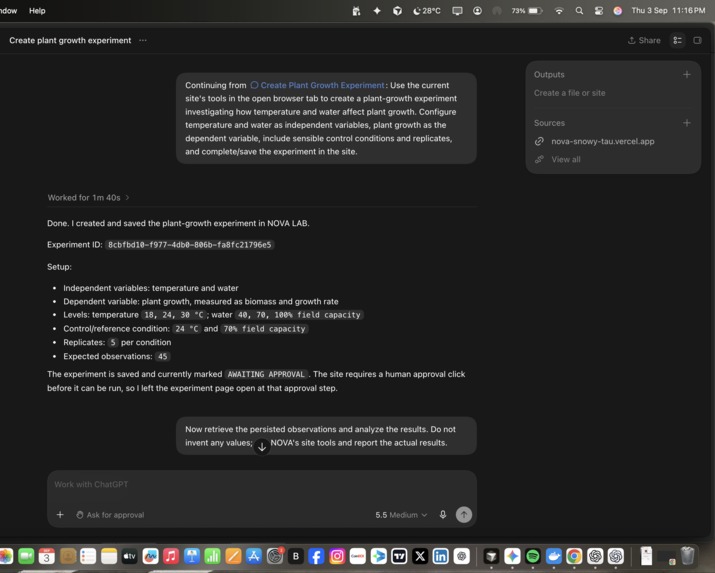This screenshot has height=573, width=715.
Task: Open Docker from the dock
Action: [x=554, y=556]
